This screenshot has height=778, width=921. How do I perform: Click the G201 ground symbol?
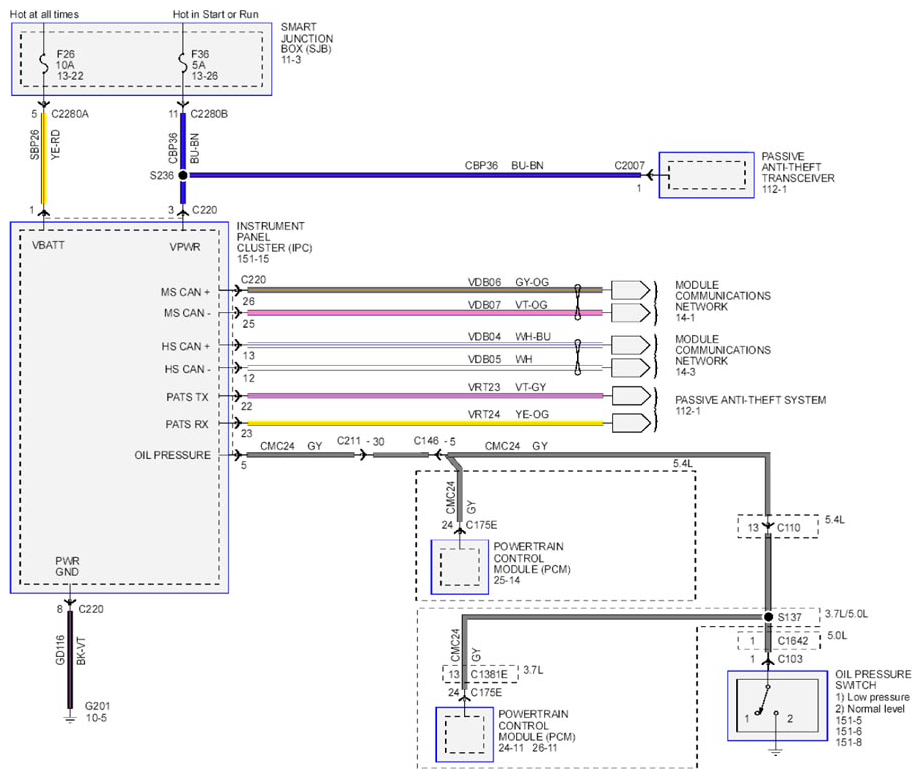click(x=70, y=718)
